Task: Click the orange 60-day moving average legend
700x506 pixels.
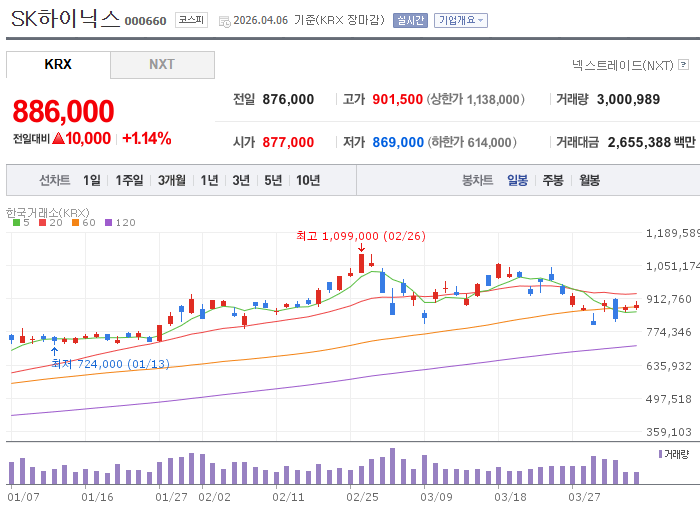Action: [84, 222]
